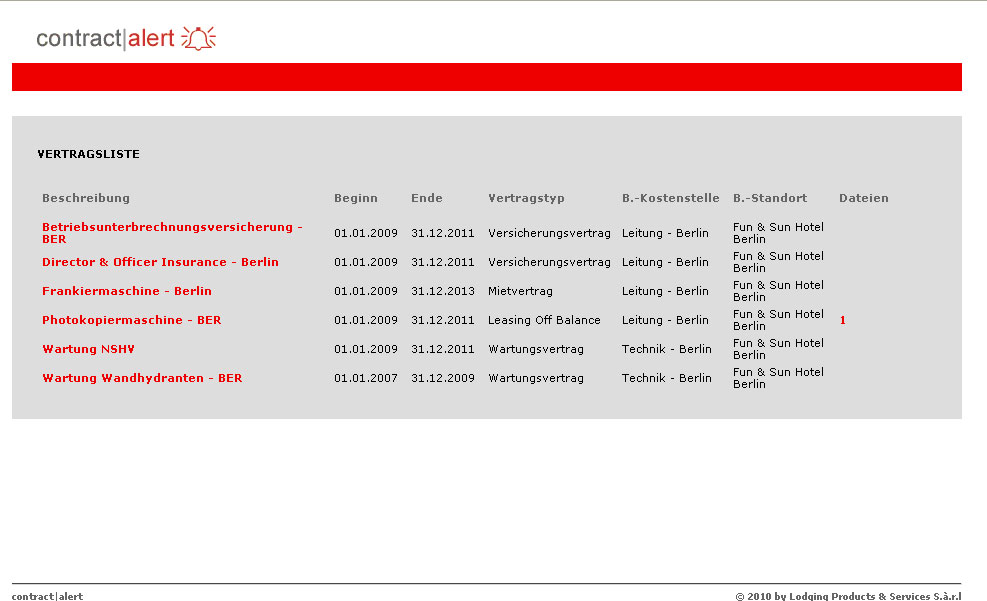Screen dimensions: 987x601
Task: Click the Beginn column header
Action: [x=356, y=198]
